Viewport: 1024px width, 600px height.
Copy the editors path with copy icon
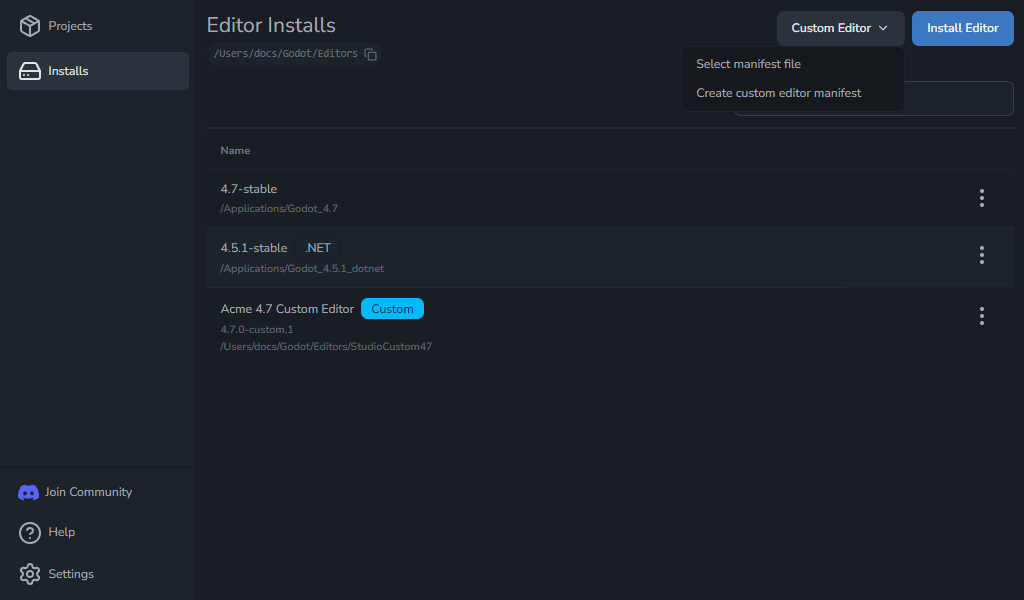click(370, 54)
